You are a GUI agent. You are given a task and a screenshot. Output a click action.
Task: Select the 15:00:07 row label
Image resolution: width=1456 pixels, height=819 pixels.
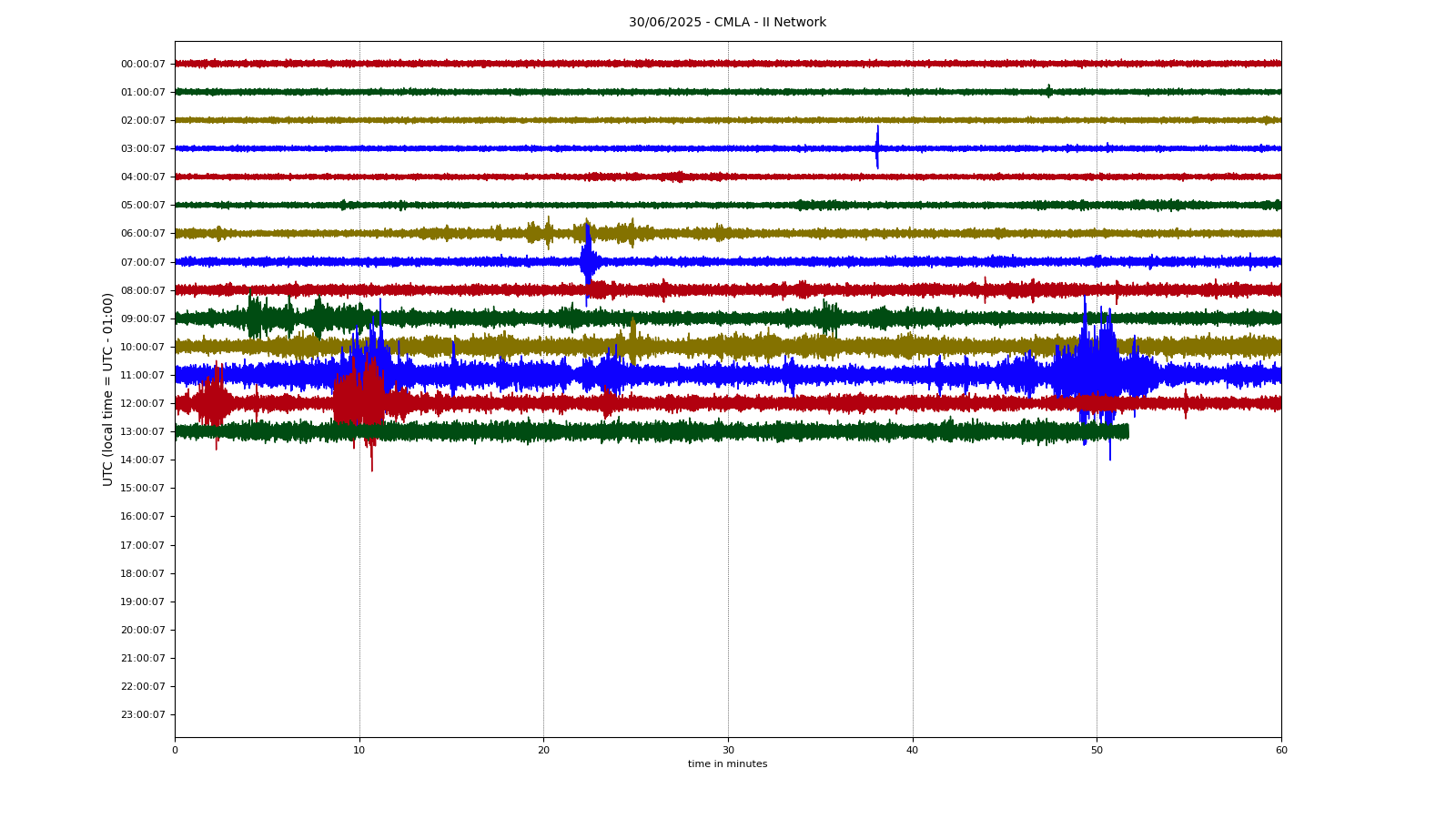[143, 488]
